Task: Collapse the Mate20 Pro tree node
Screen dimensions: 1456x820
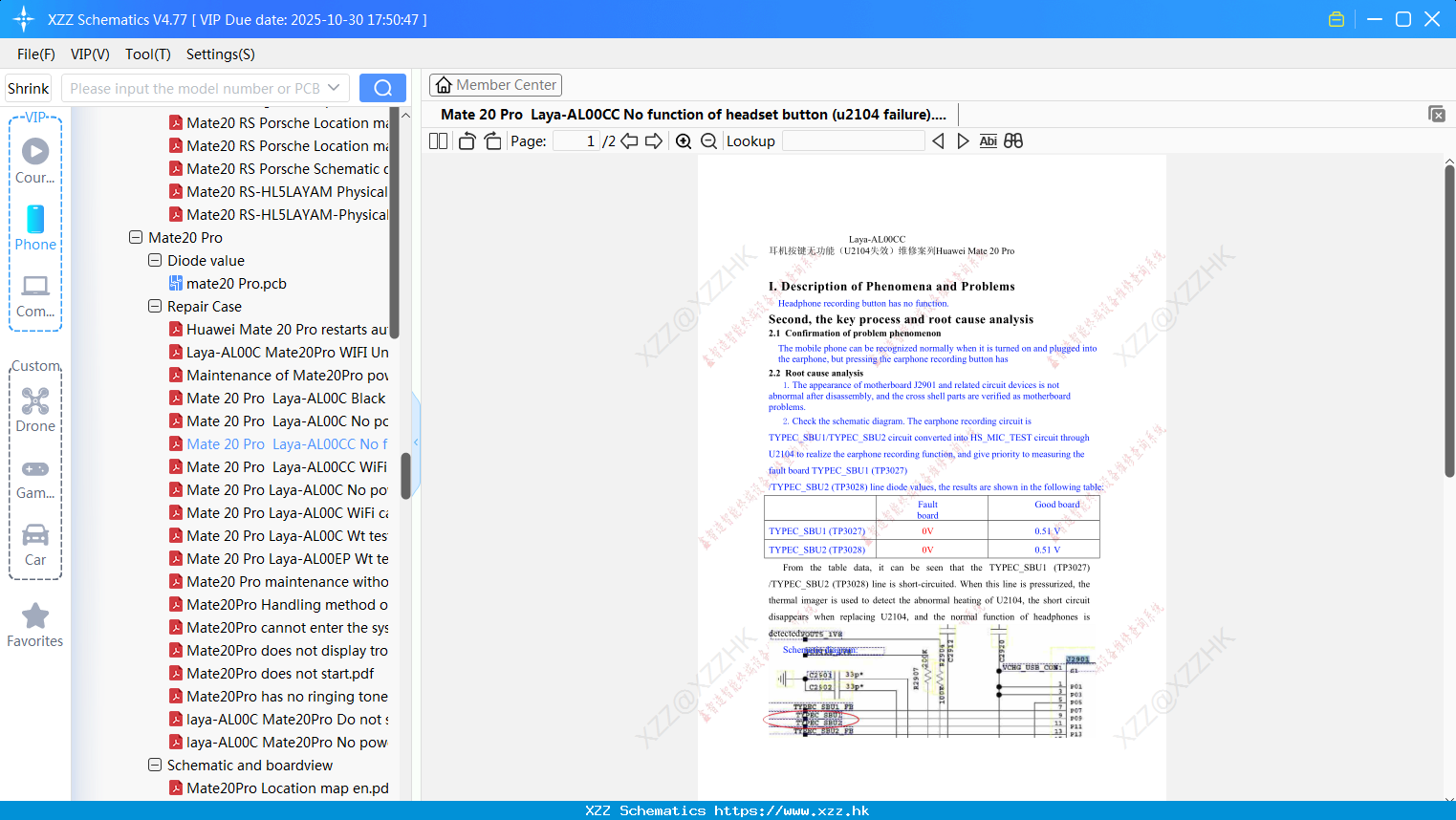Action: [136, 237]
